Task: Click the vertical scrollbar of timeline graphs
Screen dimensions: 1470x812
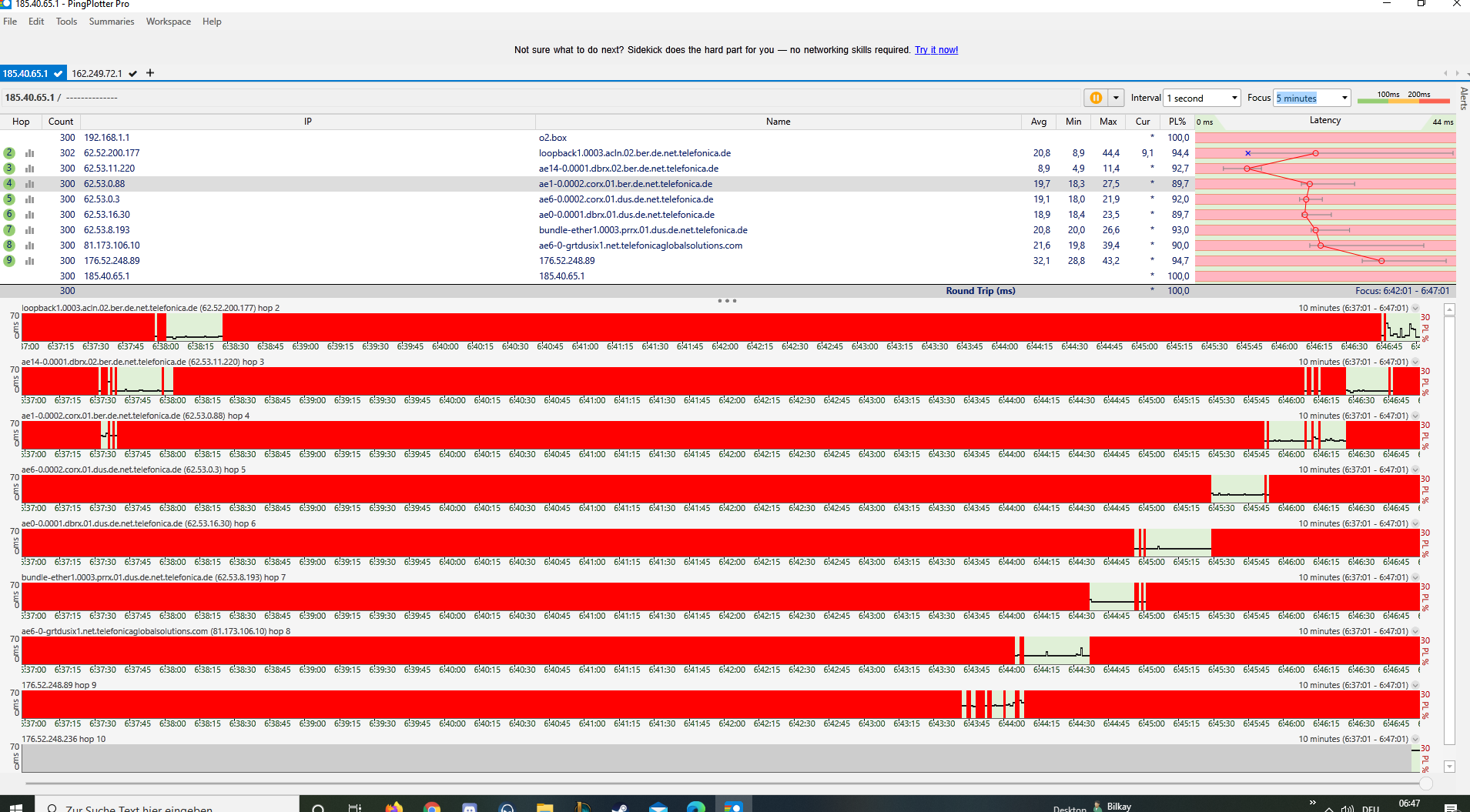Action: pyautogui.click(x=1449, y=531)
